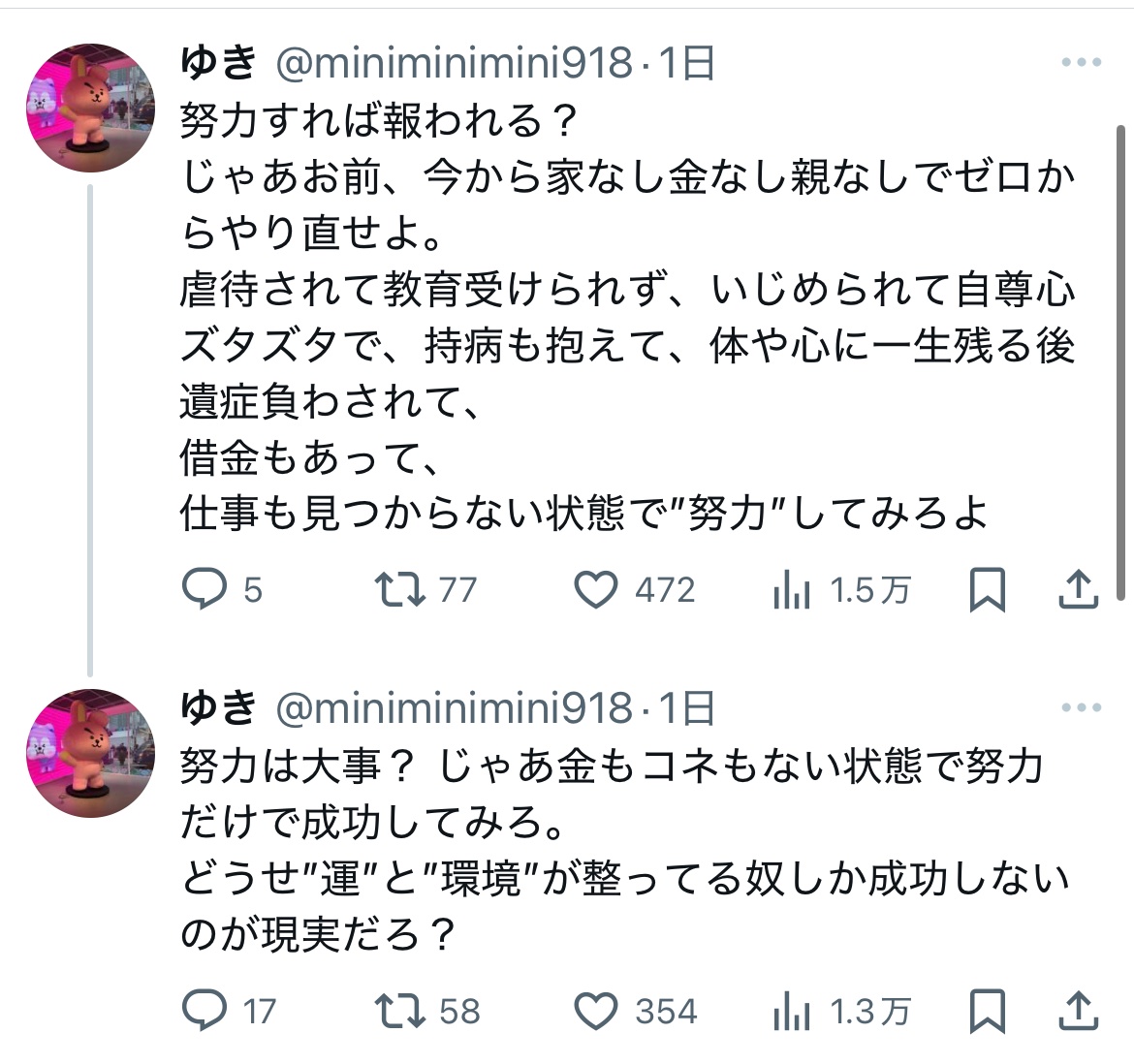Share the first tweet via share icon
The image size is (1134, 1064).
pos(1077,588)
